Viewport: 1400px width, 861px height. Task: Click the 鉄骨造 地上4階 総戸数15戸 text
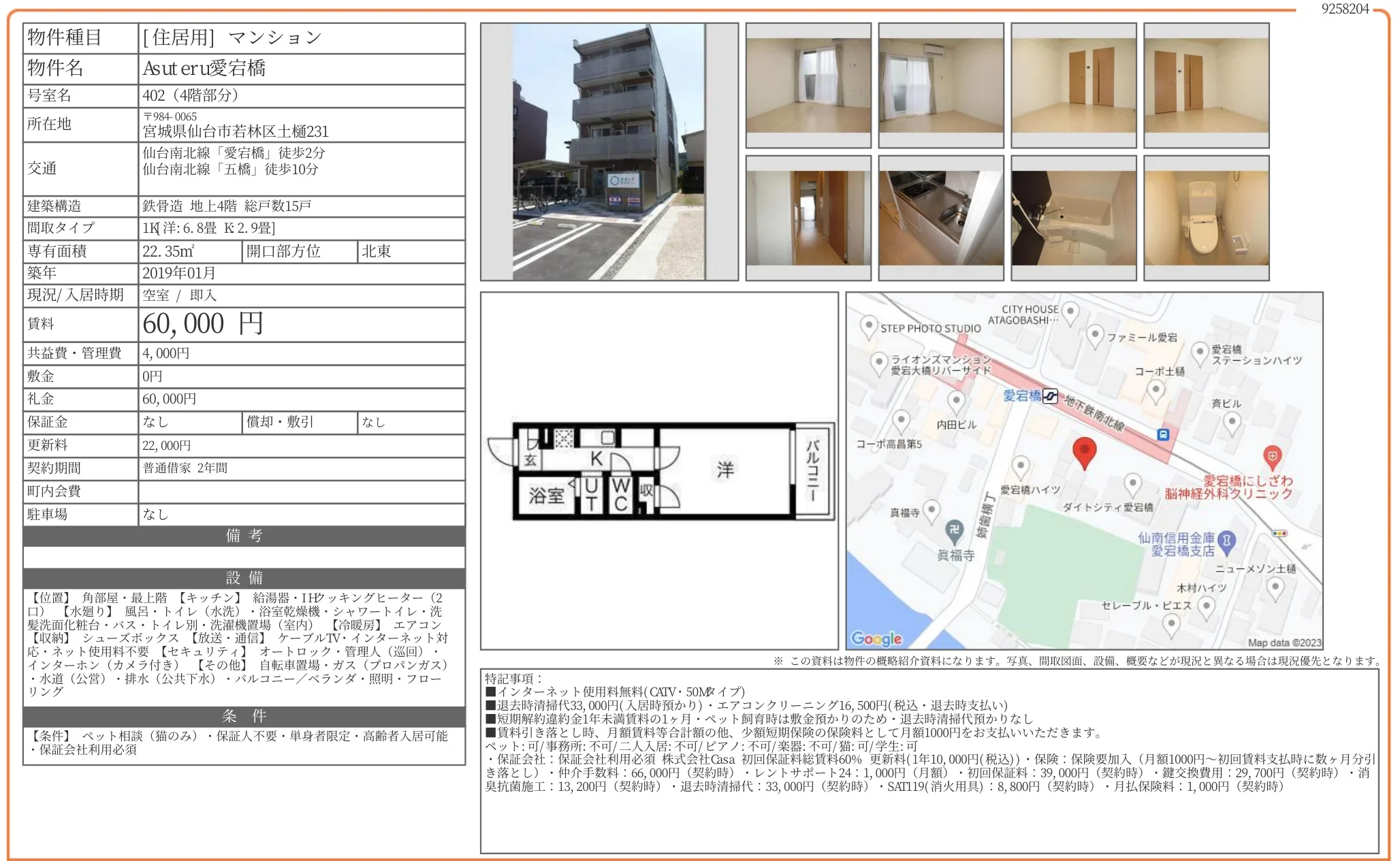[227, 206]
